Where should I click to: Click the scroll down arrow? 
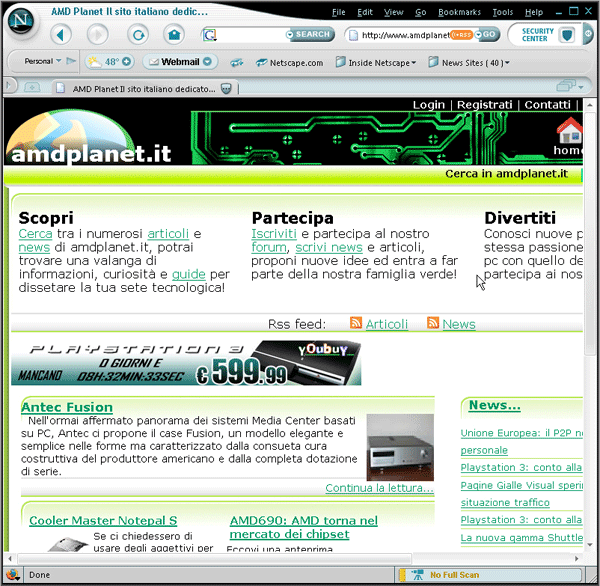click(x=589, y=545)
